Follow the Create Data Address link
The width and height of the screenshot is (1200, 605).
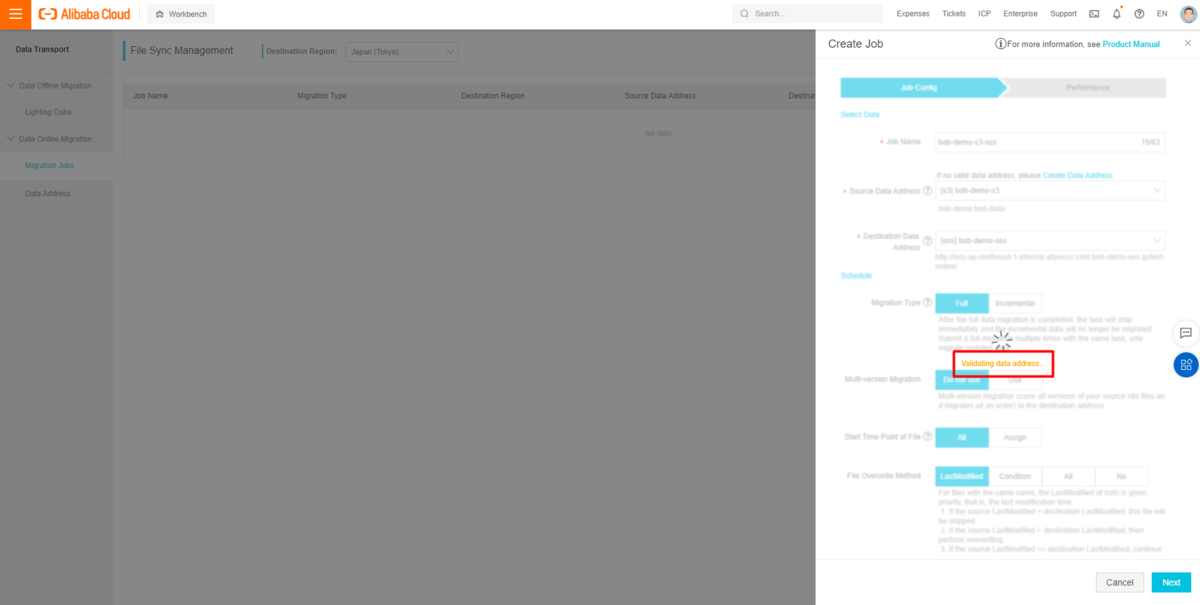(1078, 175)
